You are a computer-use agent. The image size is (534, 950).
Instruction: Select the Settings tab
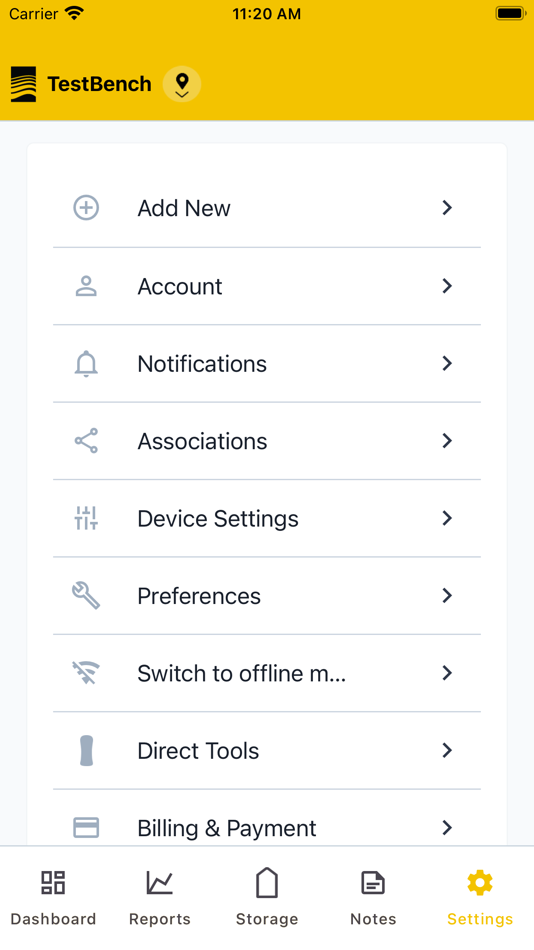click(480, 898)
